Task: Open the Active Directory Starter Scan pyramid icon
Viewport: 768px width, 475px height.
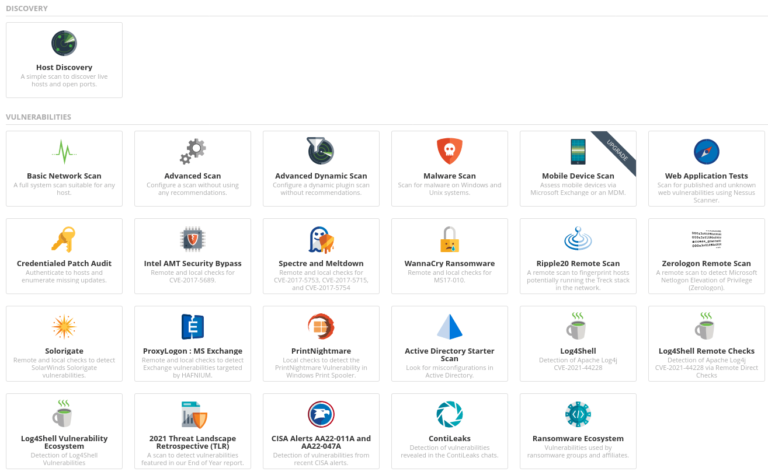Action: click(449, 327)
